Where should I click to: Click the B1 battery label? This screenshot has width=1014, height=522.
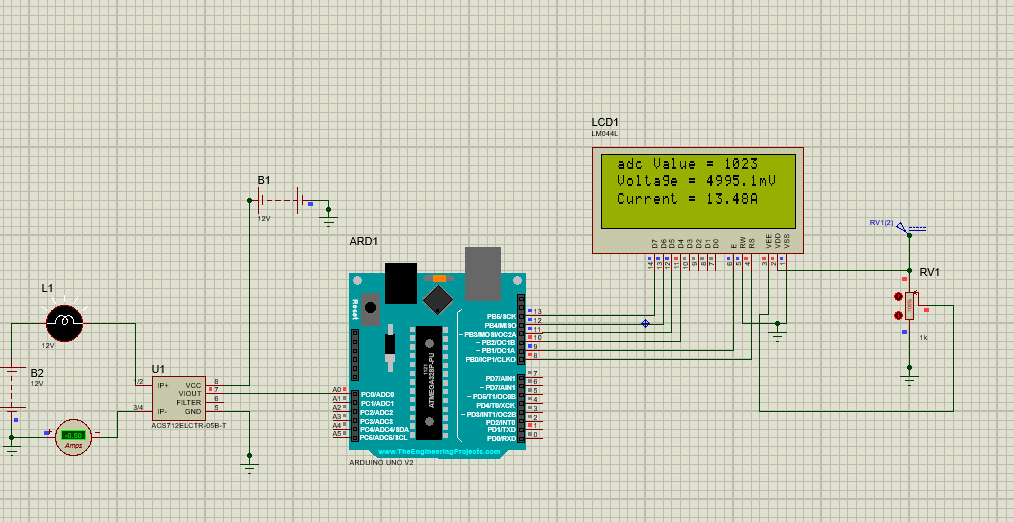pos(264,180)
